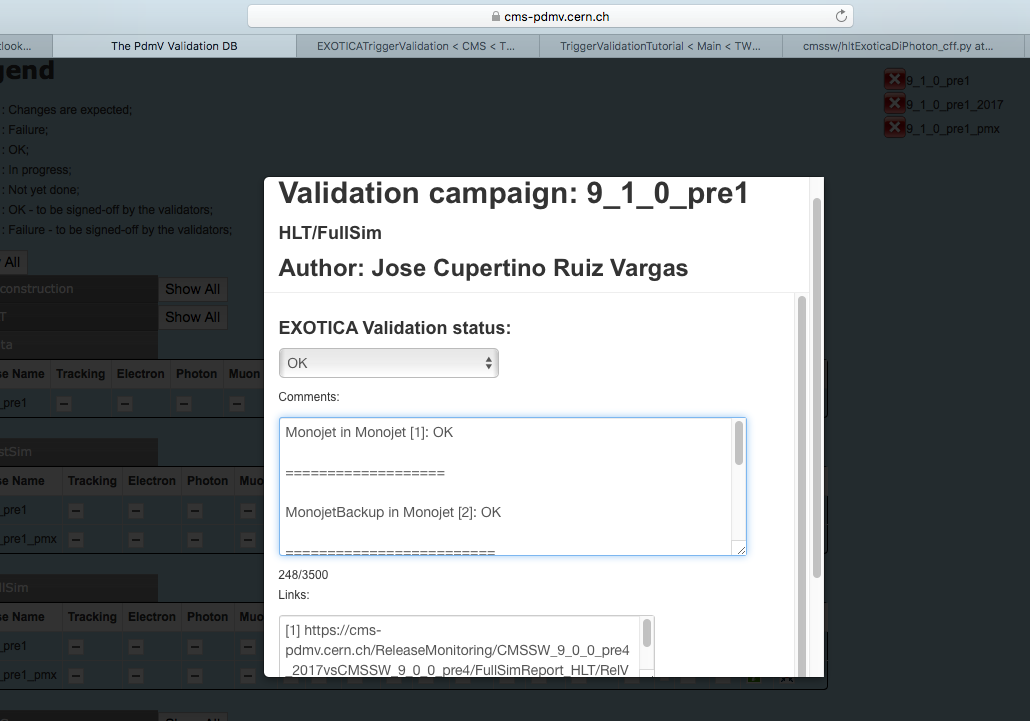
Task: Click in the Links text area
Action: (466, 646)
